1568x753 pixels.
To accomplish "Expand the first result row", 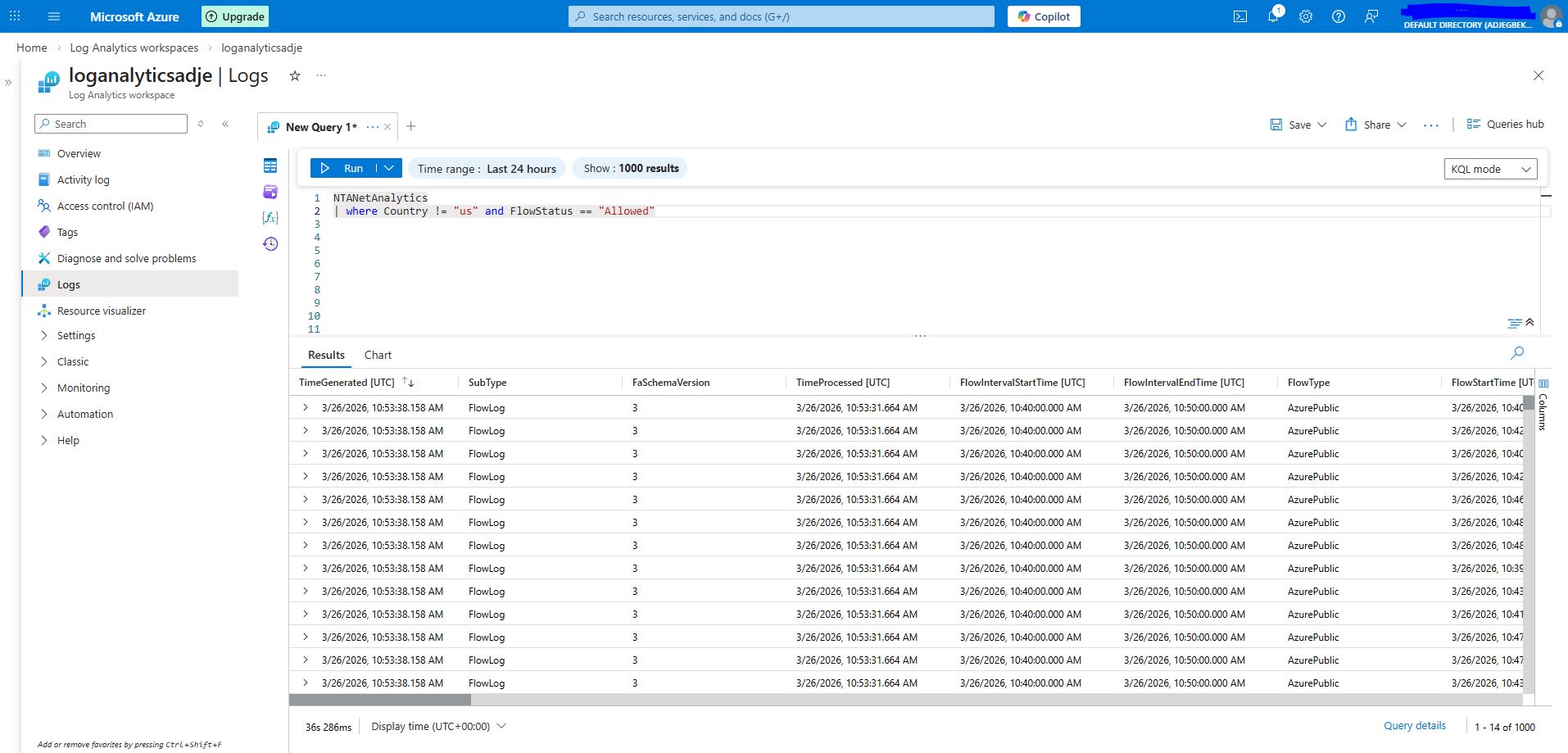I will tap(306, 407).
